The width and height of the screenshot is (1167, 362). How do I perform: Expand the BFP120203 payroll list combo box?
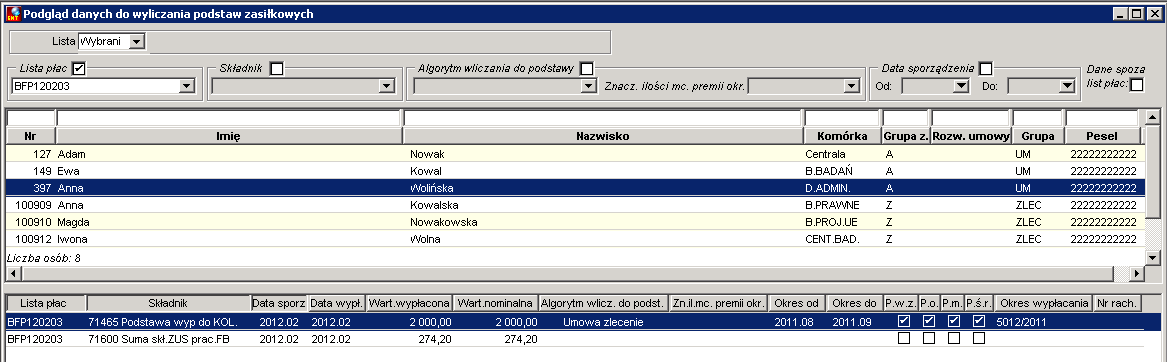click(x=187, y=86)
